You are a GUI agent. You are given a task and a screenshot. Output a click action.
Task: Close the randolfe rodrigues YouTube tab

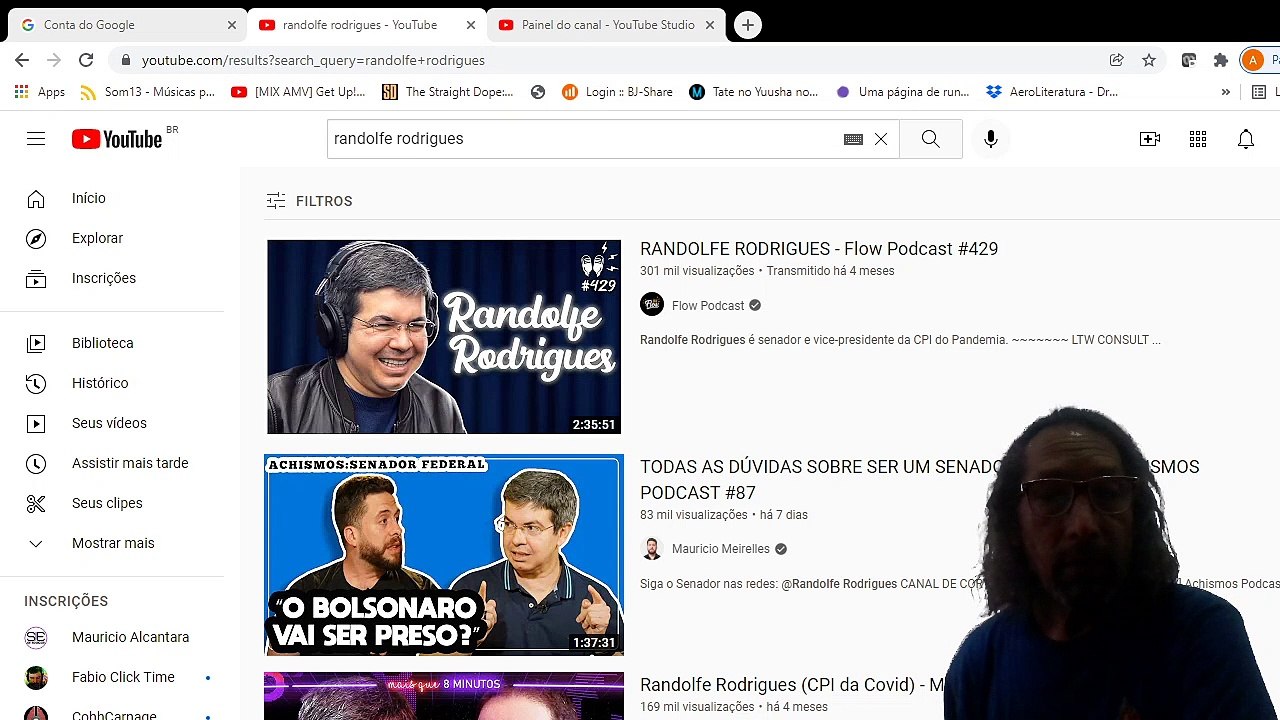[x=471, y=25]
